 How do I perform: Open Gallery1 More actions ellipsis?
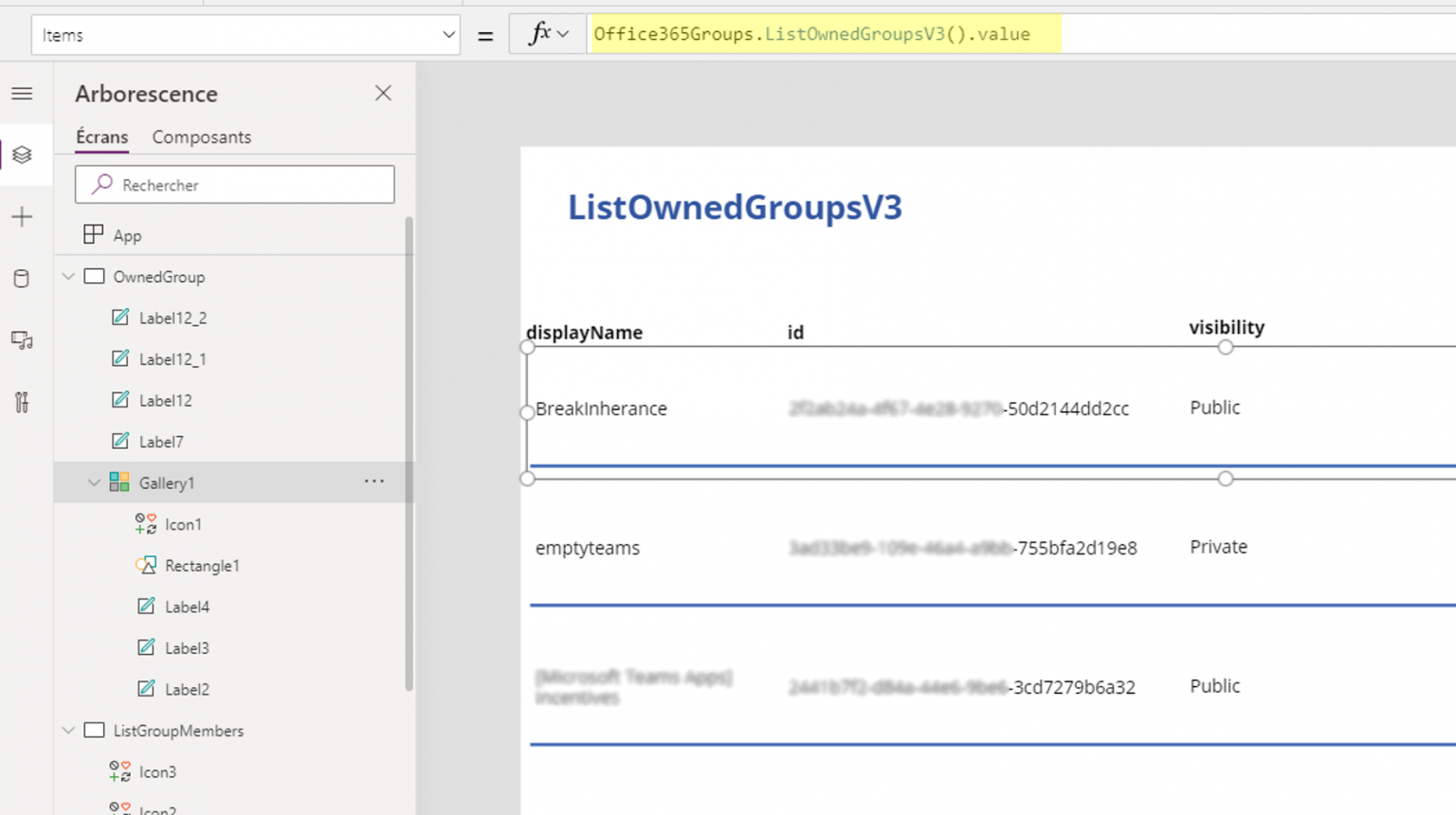coord(373,481)
